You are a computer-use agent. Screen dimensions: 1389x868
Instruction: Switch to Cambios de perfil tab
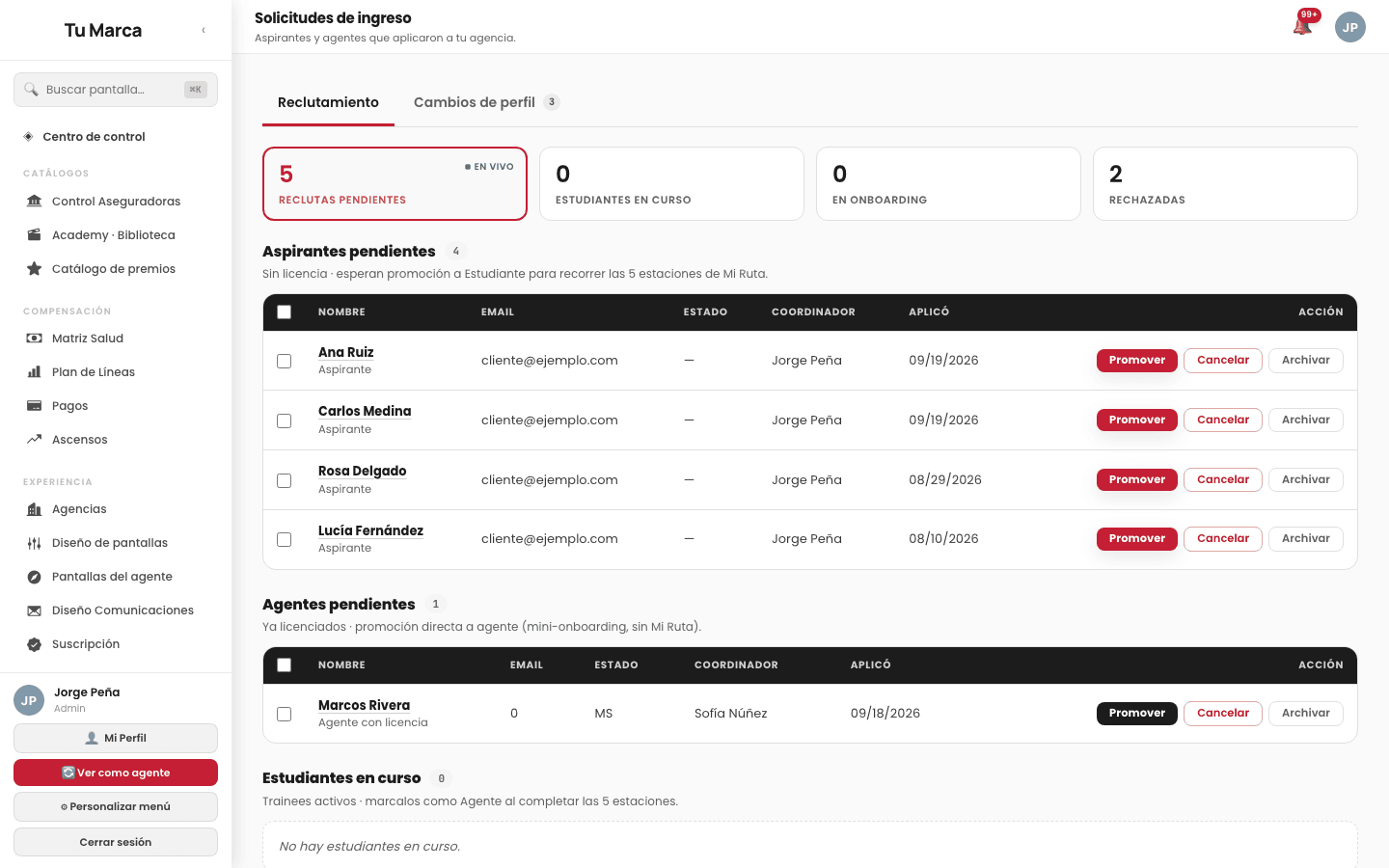click(486, 102)
